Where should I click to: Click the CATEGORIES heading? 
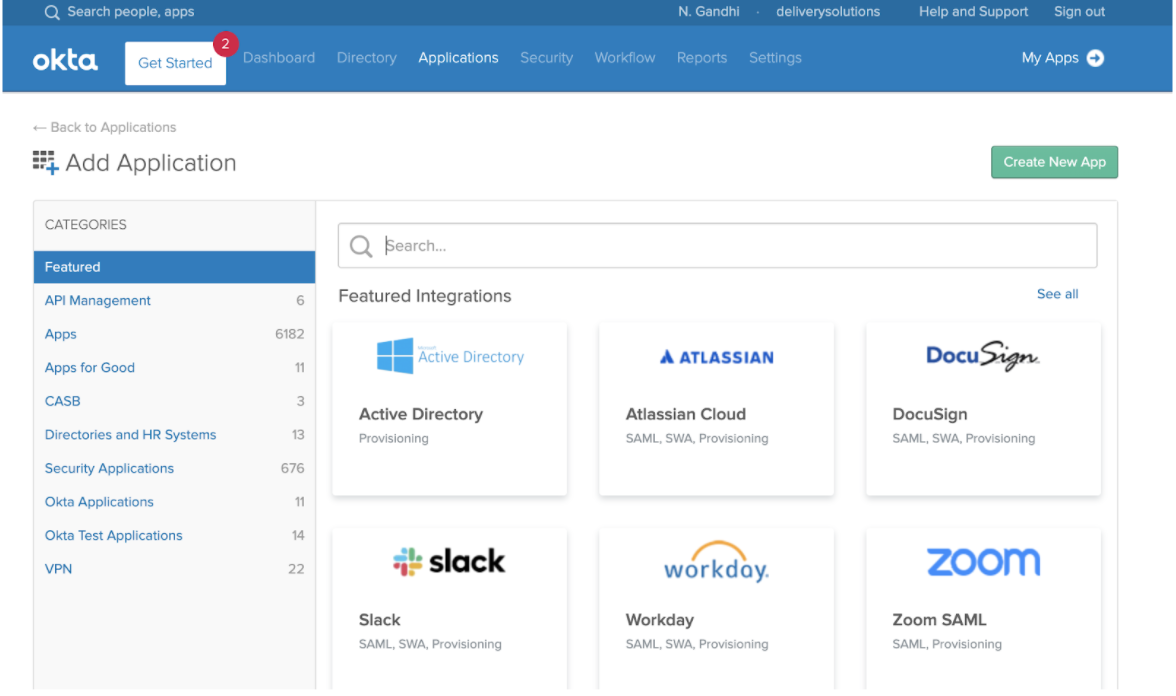86,225
